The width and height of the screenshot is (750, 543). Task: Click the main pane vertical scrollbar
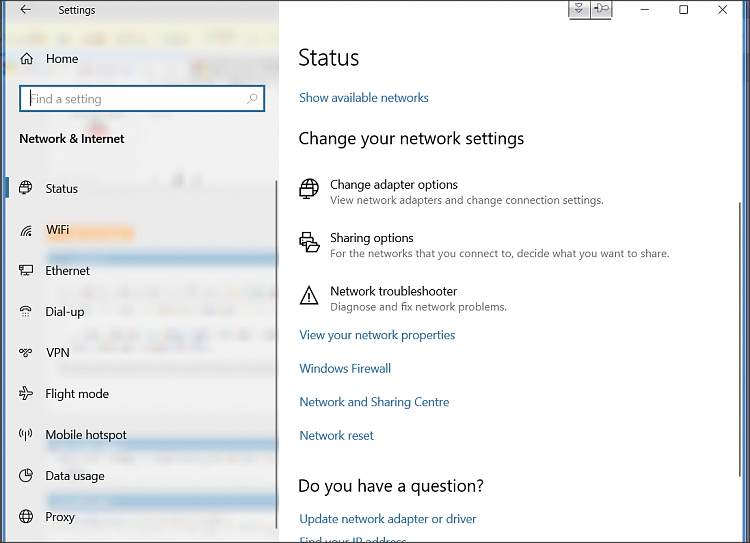click(740, 340)
